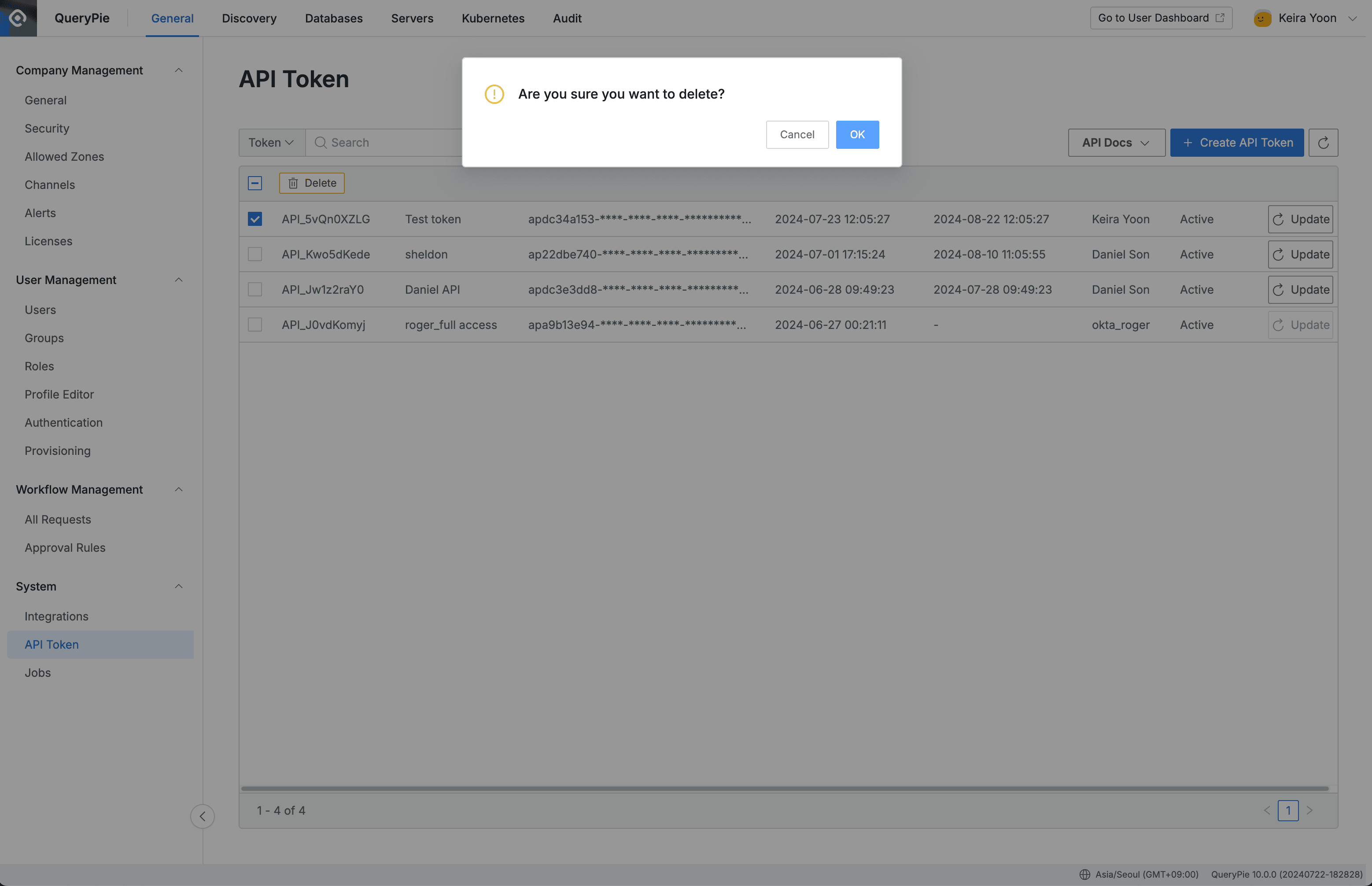Viewport: 1372px width, 886px height.
Task: Cancel the delete confirmation dialog
Action: (x=797, y=134)
